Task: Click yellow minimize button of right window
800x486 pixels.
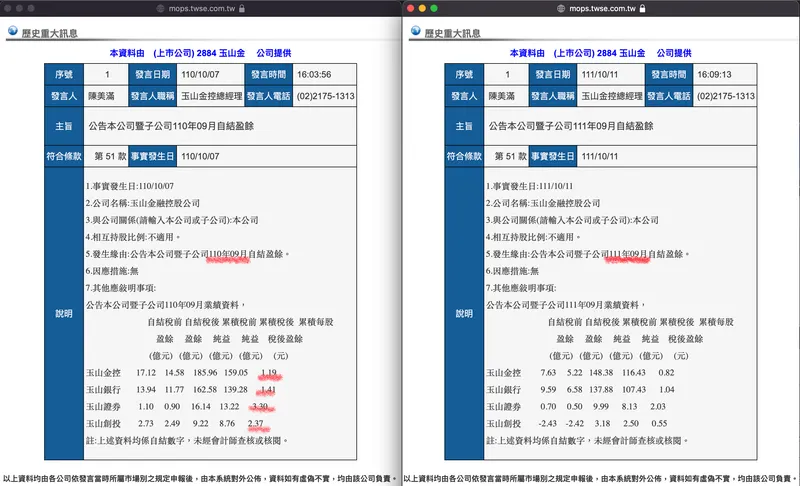Action: pyautogui.click(x=422, y=8)
